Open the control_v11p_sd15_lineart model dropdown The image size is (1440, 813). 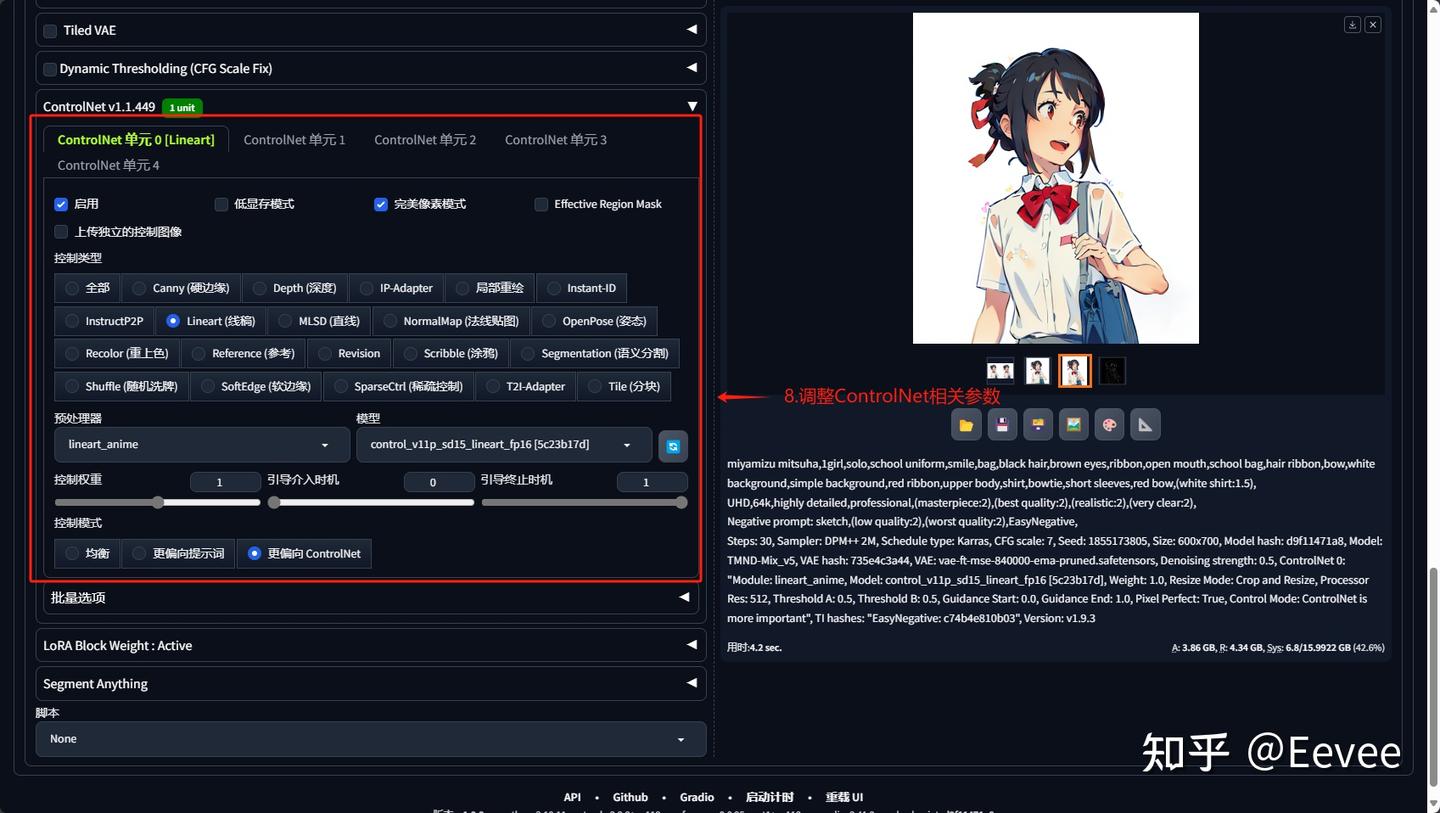(504, 445)
